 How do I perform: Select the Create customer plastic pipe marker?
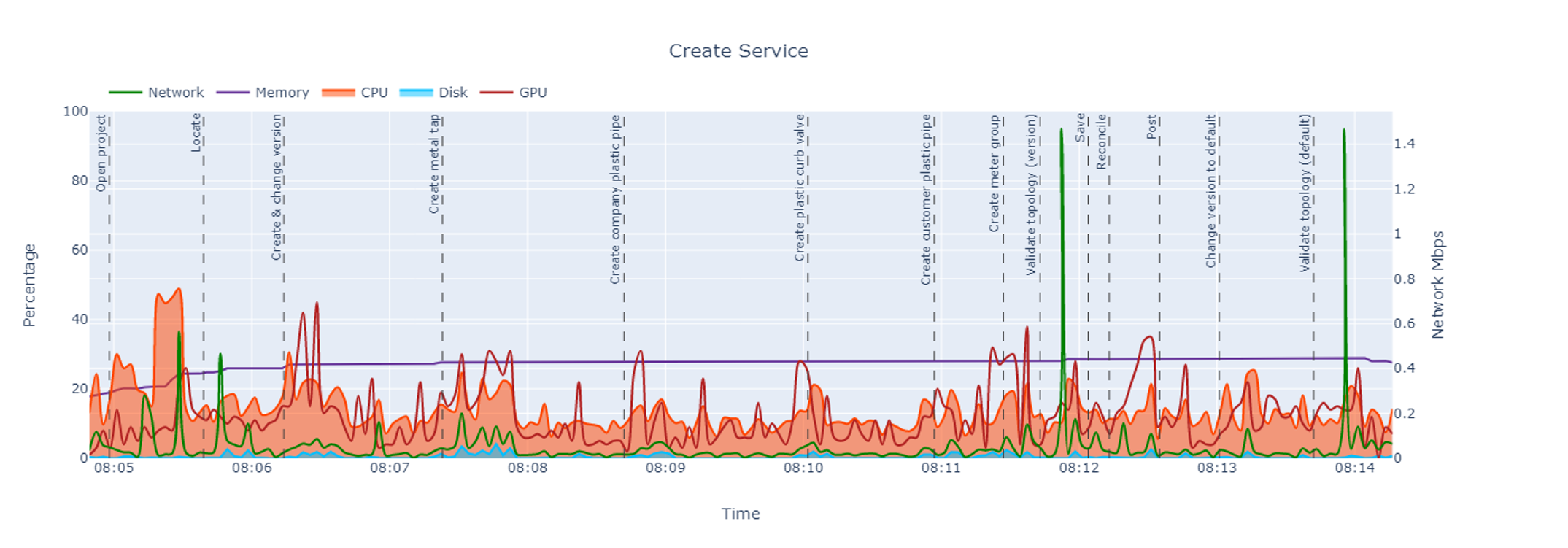[927, 199]
